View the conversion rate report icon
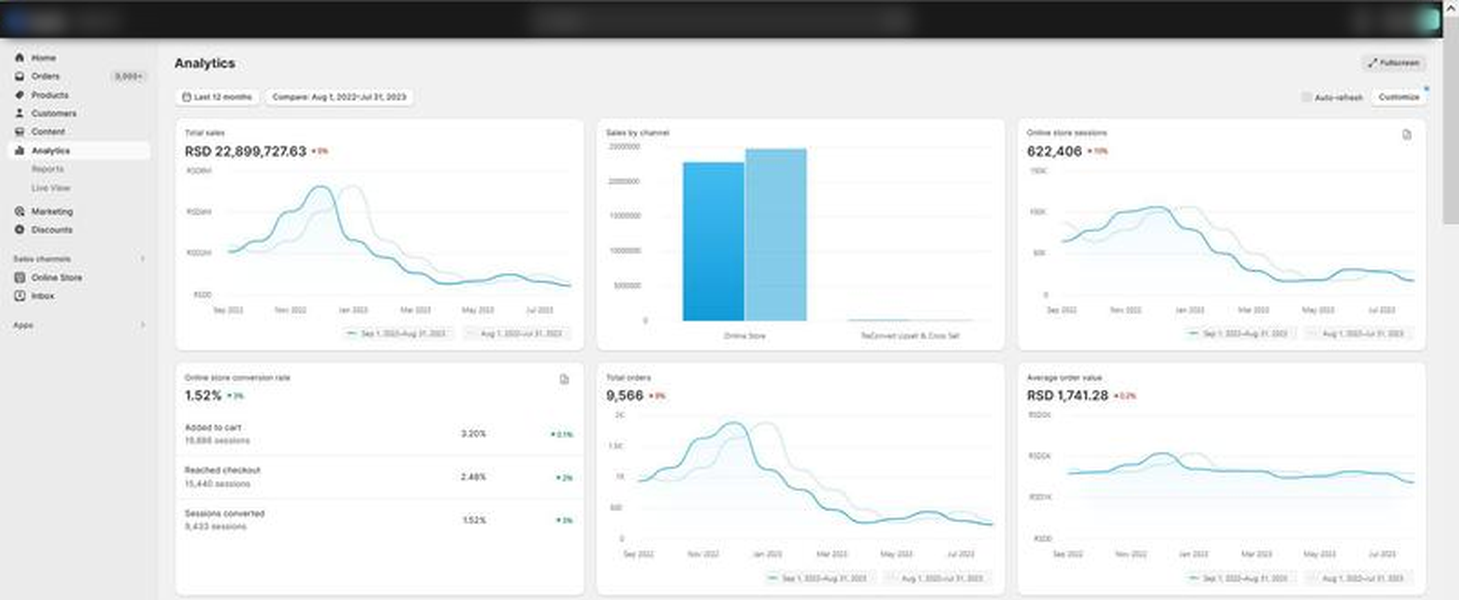1459x600 pixels. click(x=564, y=379)
